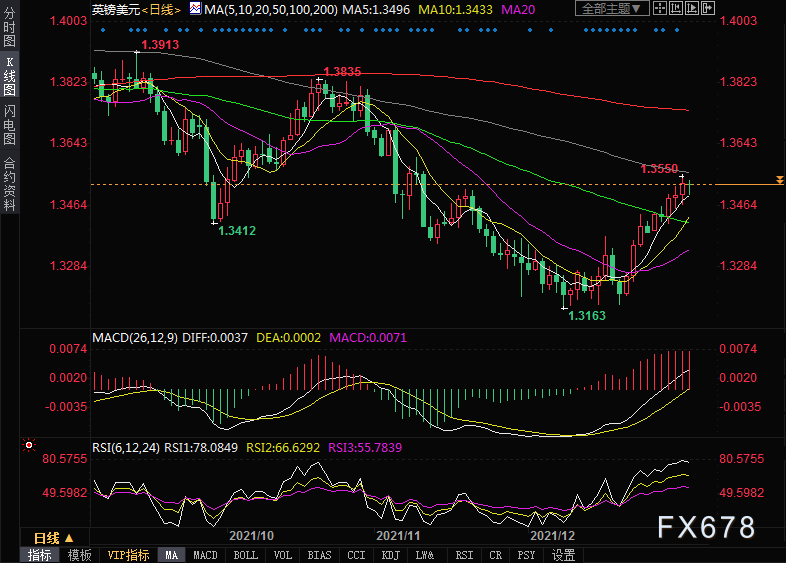Select the CR indicator button
Image resolution: width=786 pixels, height=563 pixels.
click(495, 555)
